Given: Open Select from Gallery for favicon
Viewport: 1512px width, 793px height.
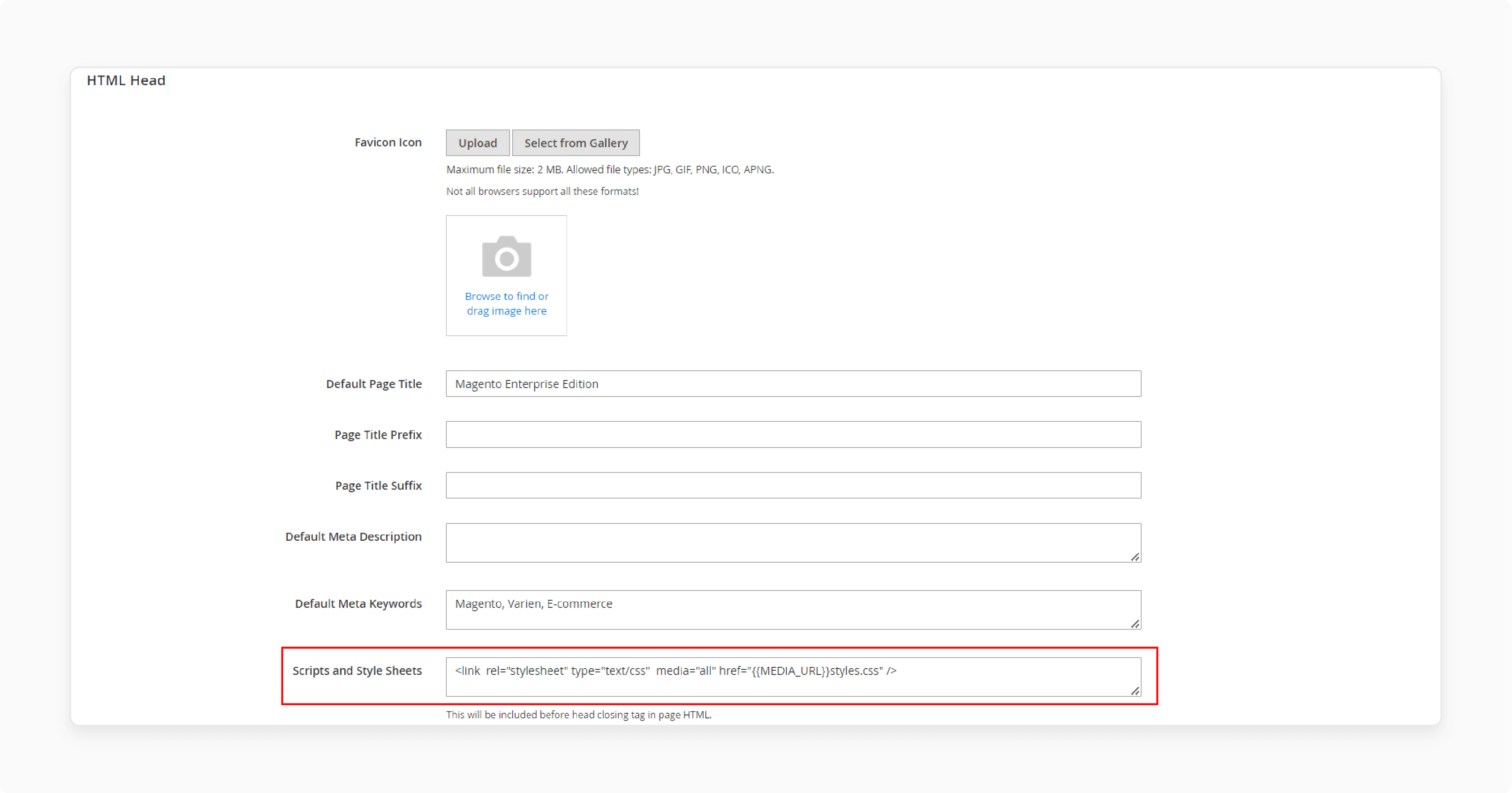Looking at the screenshot, I should coord(576,143).
